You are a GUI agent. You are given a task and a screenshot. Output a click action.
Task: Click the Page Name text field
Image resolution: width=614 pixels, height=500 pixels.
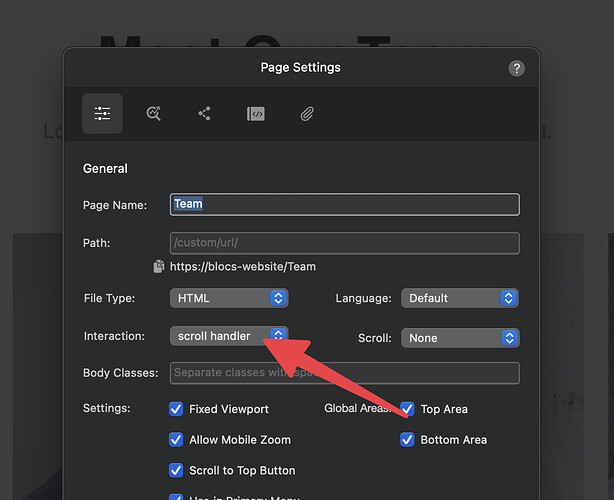click(x=344, y=204)
